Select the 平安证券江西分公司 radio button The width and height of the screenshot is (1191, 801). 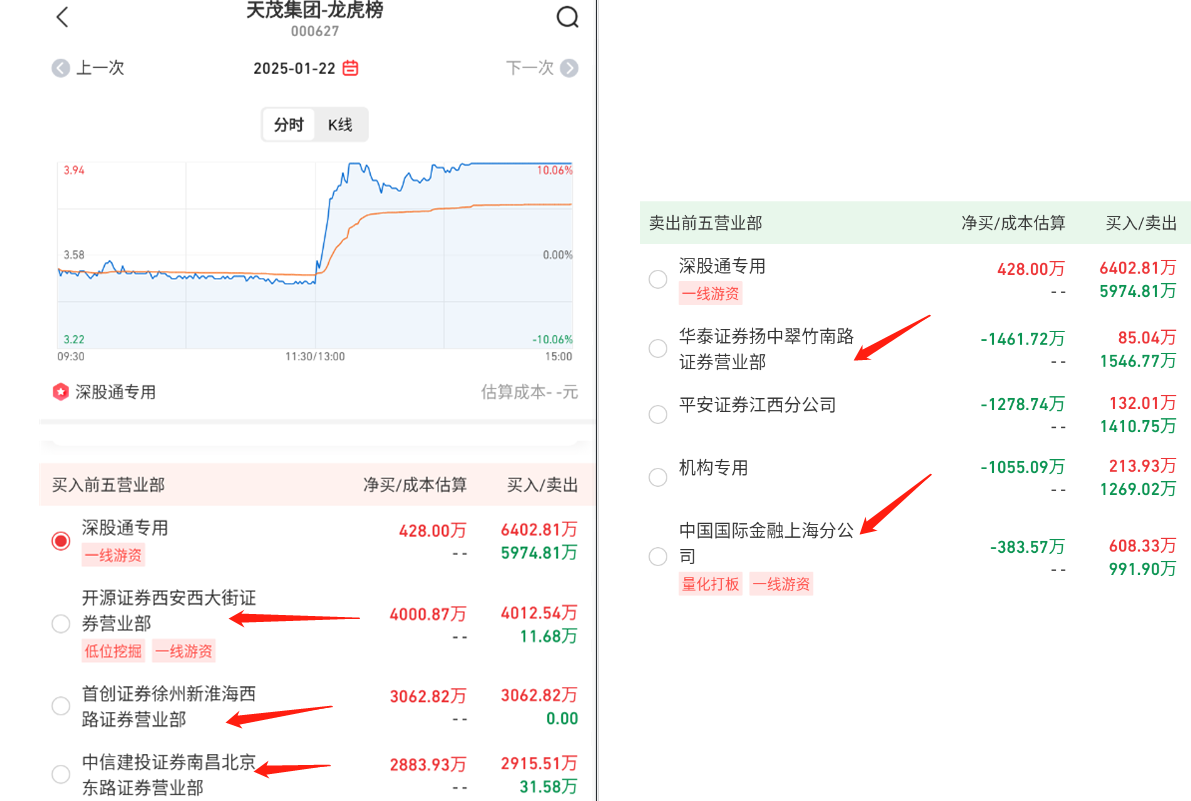coord(658,414)
